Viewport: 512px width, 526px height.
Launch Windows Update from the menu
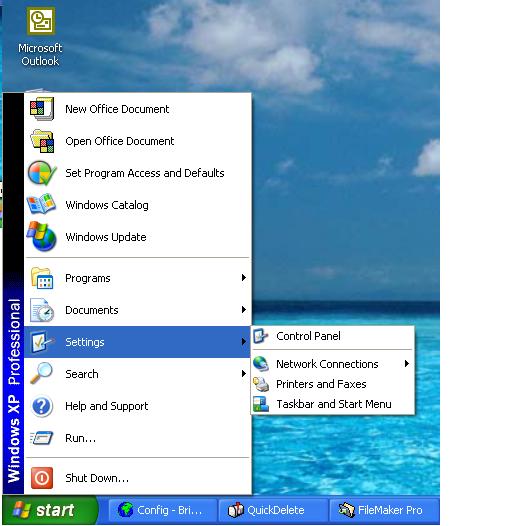click(x=138, y=237)
